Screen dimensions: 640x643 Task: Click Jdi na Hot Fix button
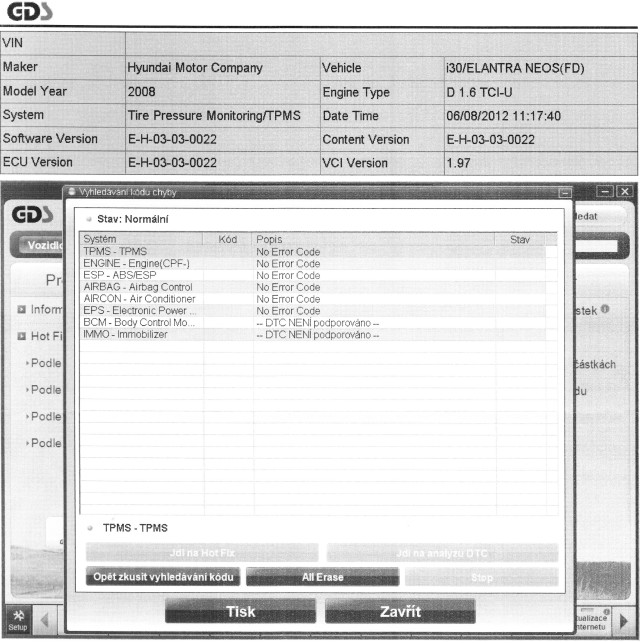[202, 553]
